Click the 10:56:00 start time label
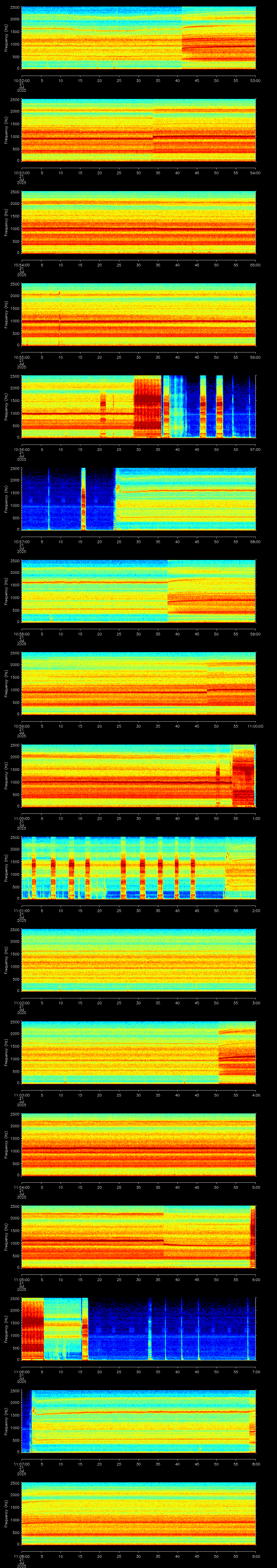This screenshot has height=1568, width=277. pyautogui.click(x=21, y=449)
